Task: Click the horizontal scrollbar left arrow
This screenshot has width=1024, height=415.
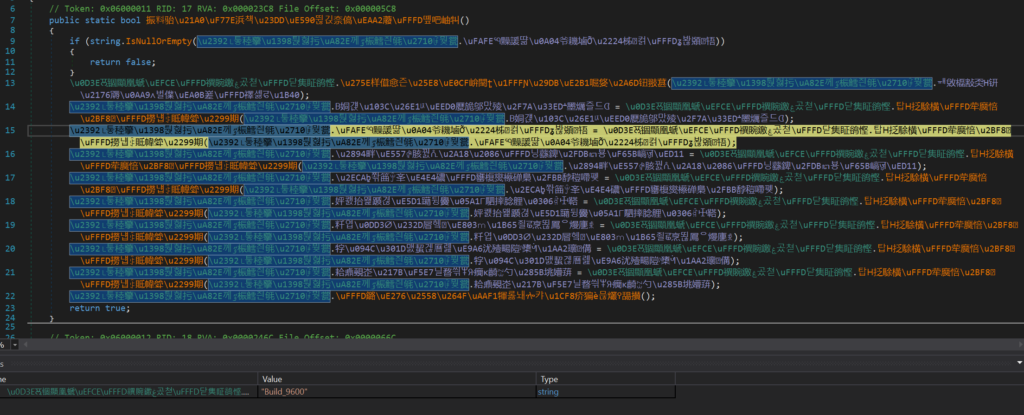Action: tap(24, 344)
